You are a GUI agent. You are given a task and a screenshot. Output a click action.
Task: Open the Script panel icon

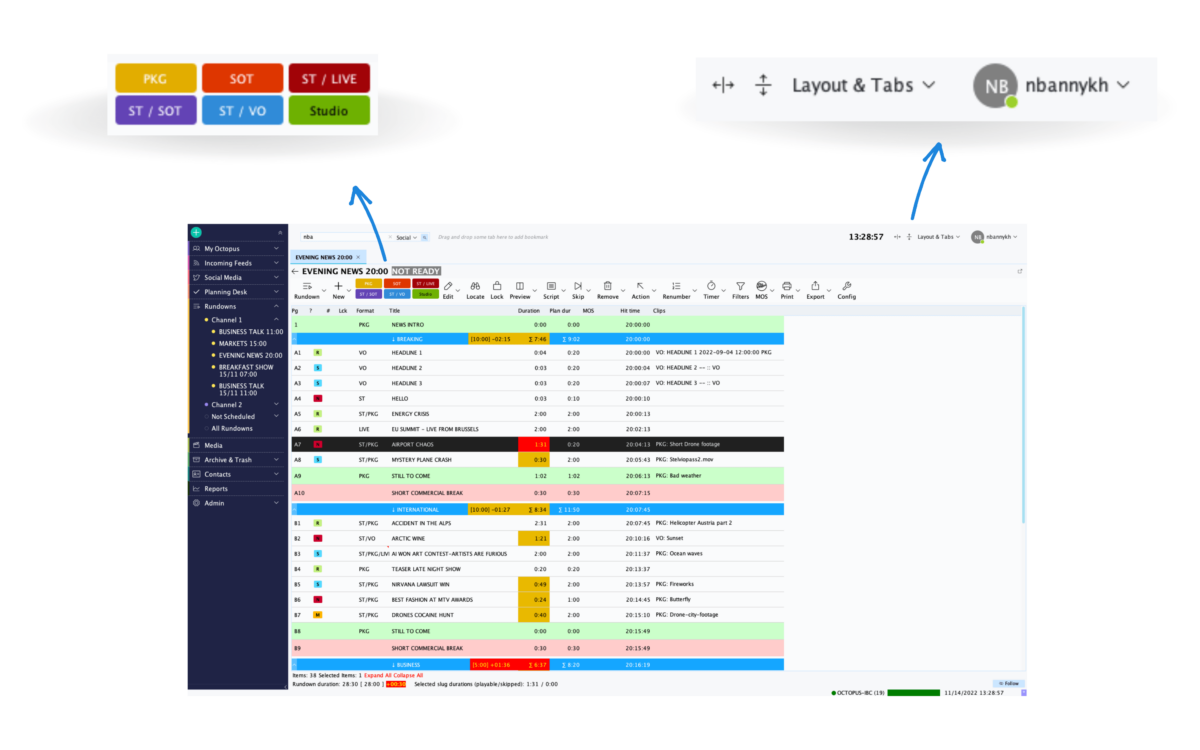(x=551, y=287)
